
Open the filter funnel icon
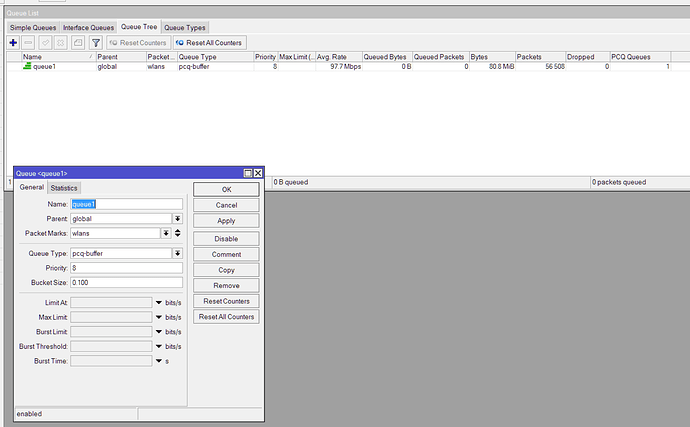95,43
